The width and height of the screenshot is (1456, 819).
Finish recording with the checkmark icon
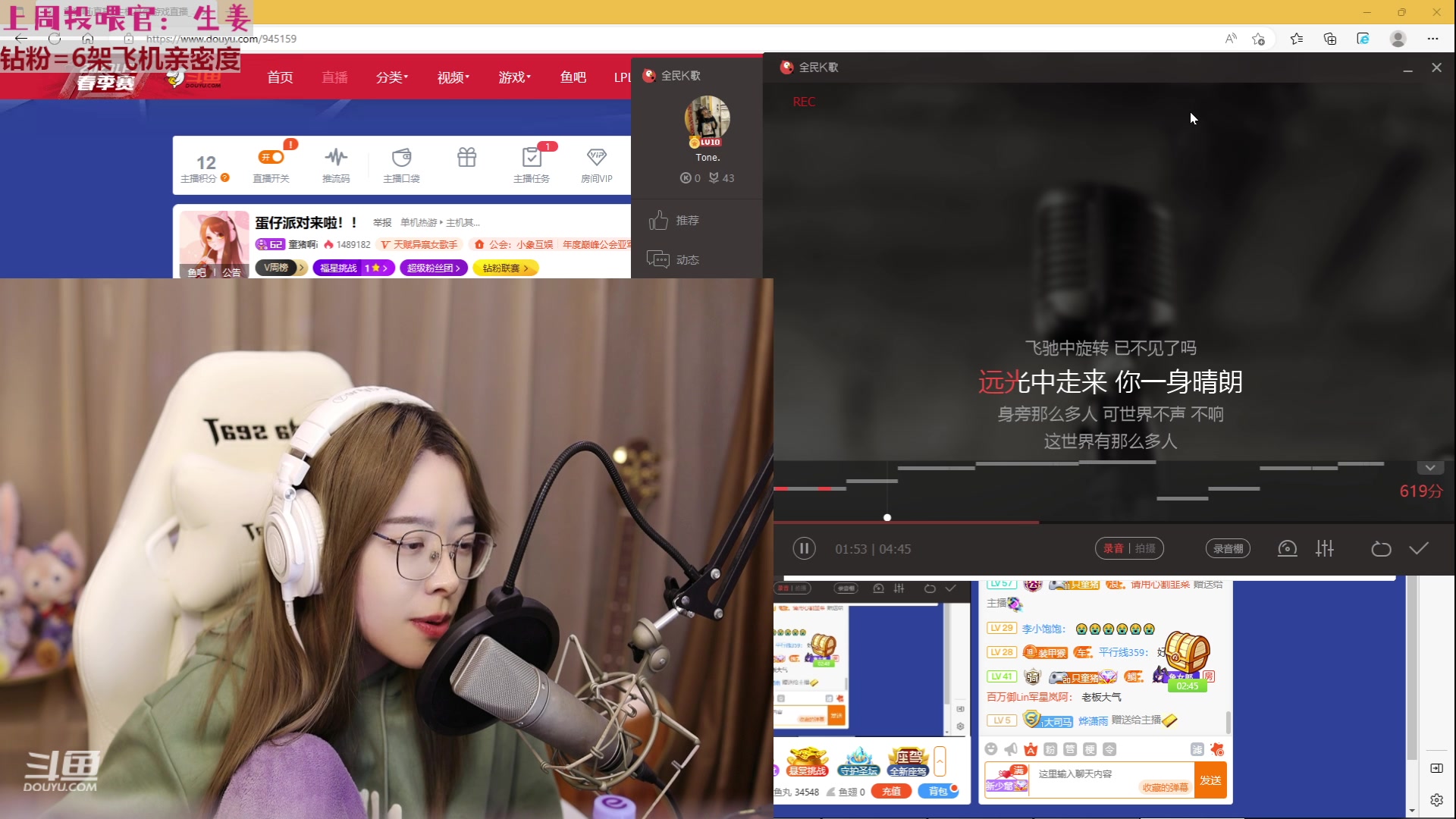click(1420, 548)
